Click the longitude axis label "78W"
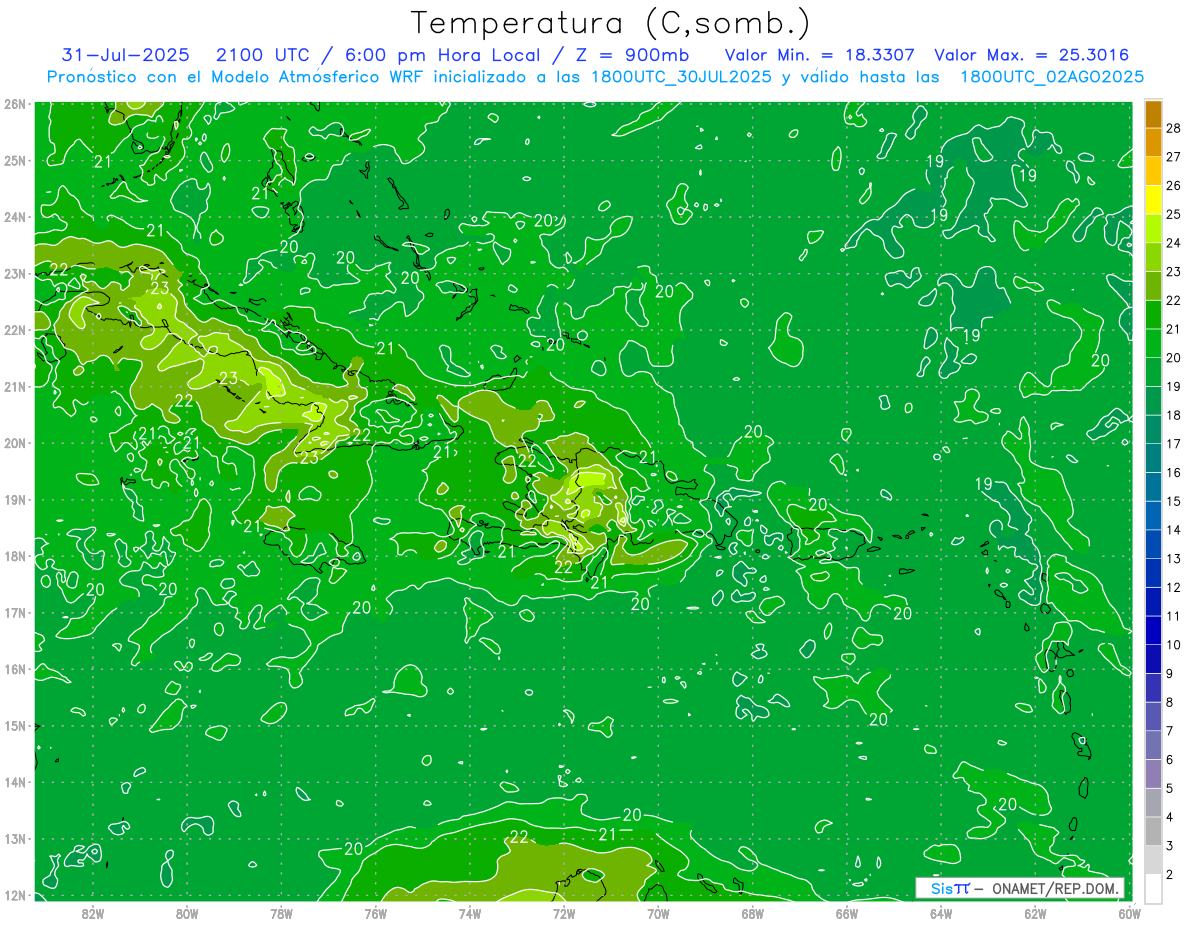The image size is (1200, 927). click(x=281, y=913)
